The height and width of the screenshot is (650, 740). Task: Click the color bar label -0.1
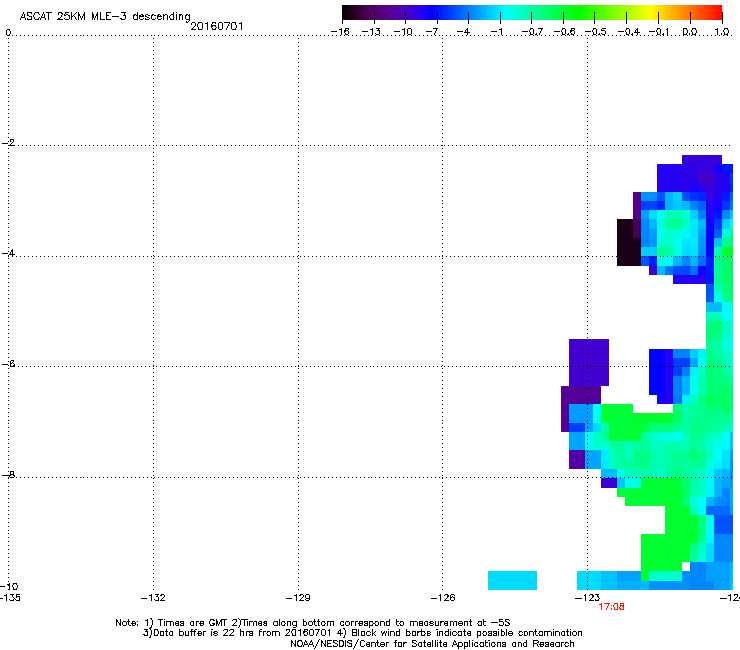[x=659, y=32]
